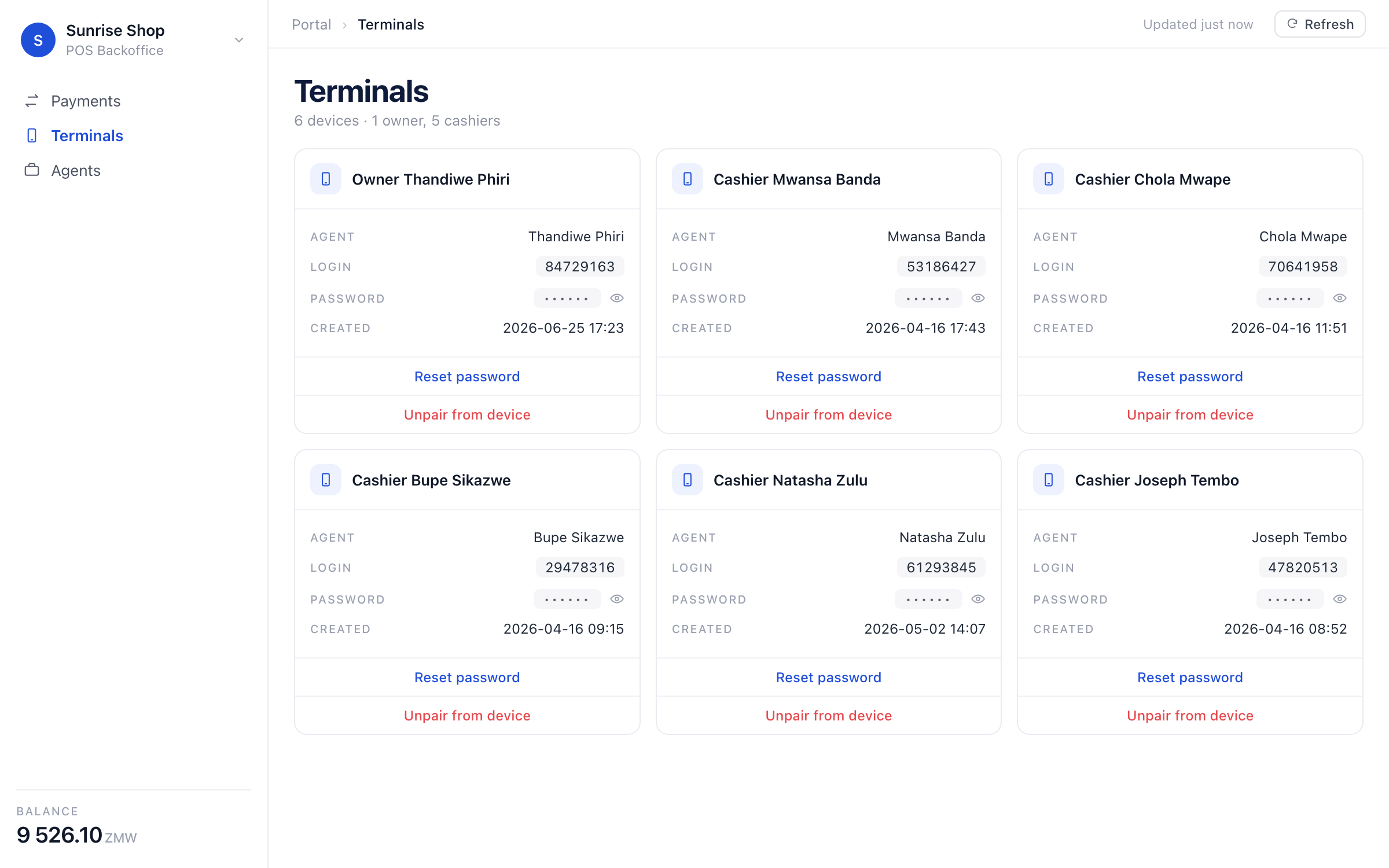Reset password for Cashier Chola Mwape

click(1190, 376)
